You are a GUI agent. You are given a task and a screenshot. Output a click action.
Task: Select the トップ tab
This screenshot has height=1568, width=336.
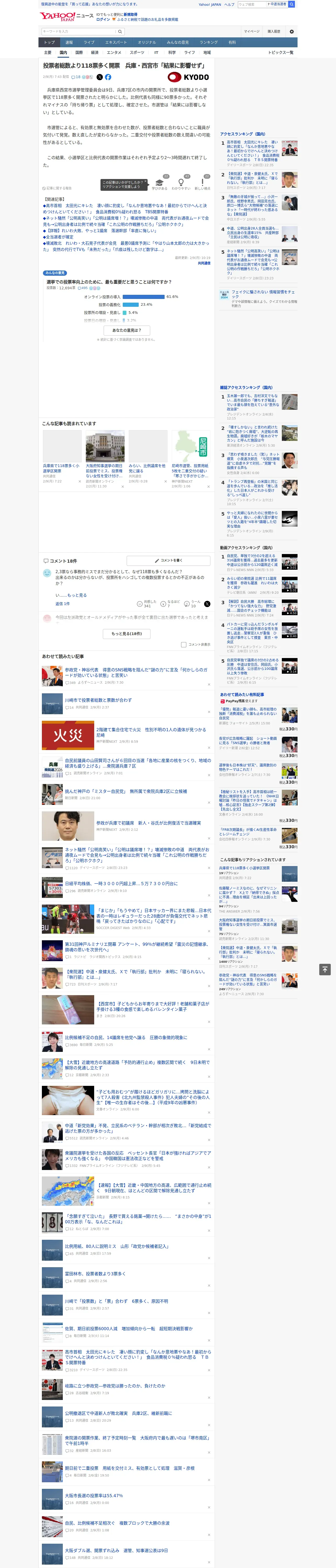coord(49,43)
